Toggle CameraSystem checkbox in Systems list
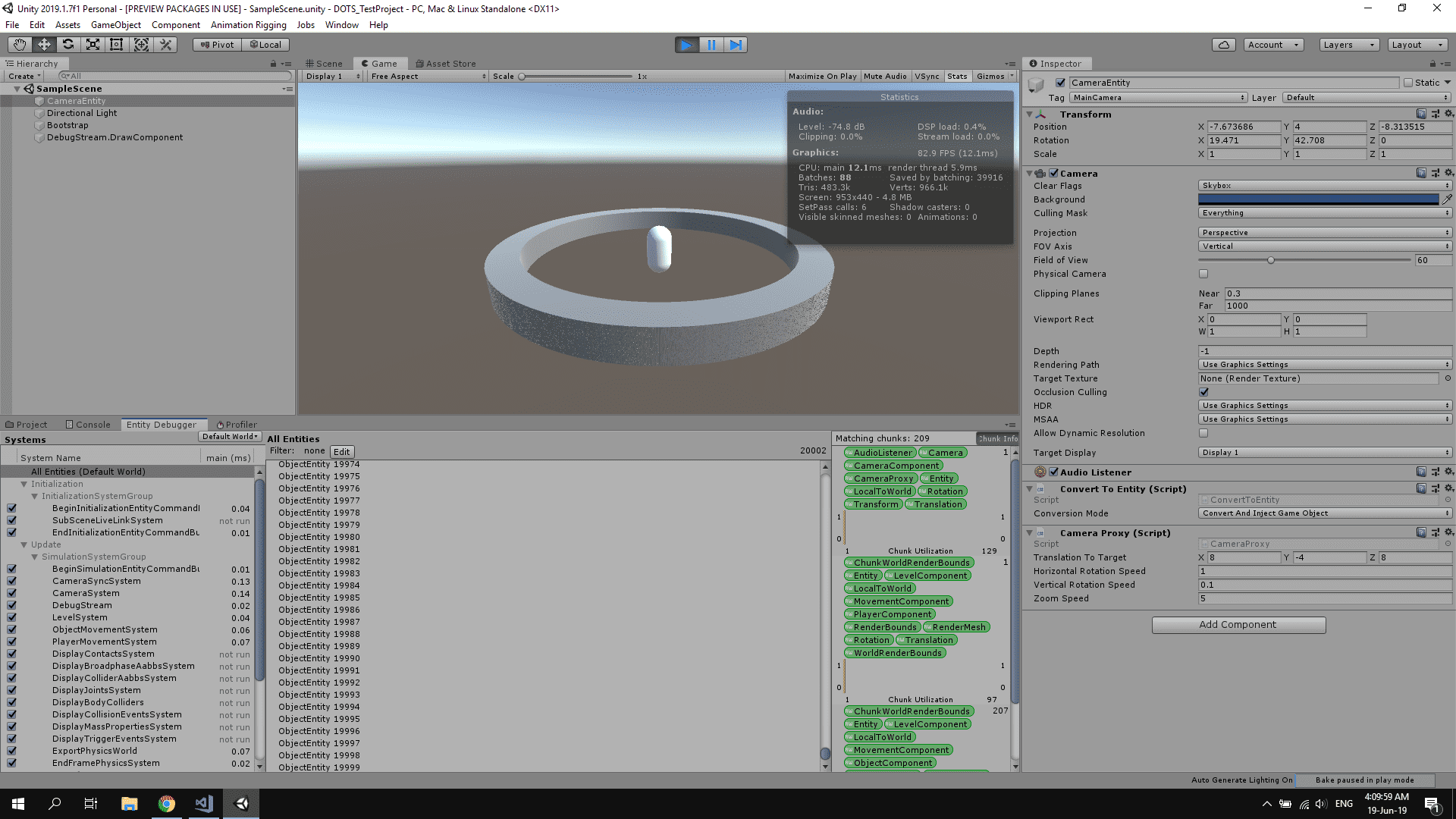The image size is (1456, 819). [x=10, y=593]
